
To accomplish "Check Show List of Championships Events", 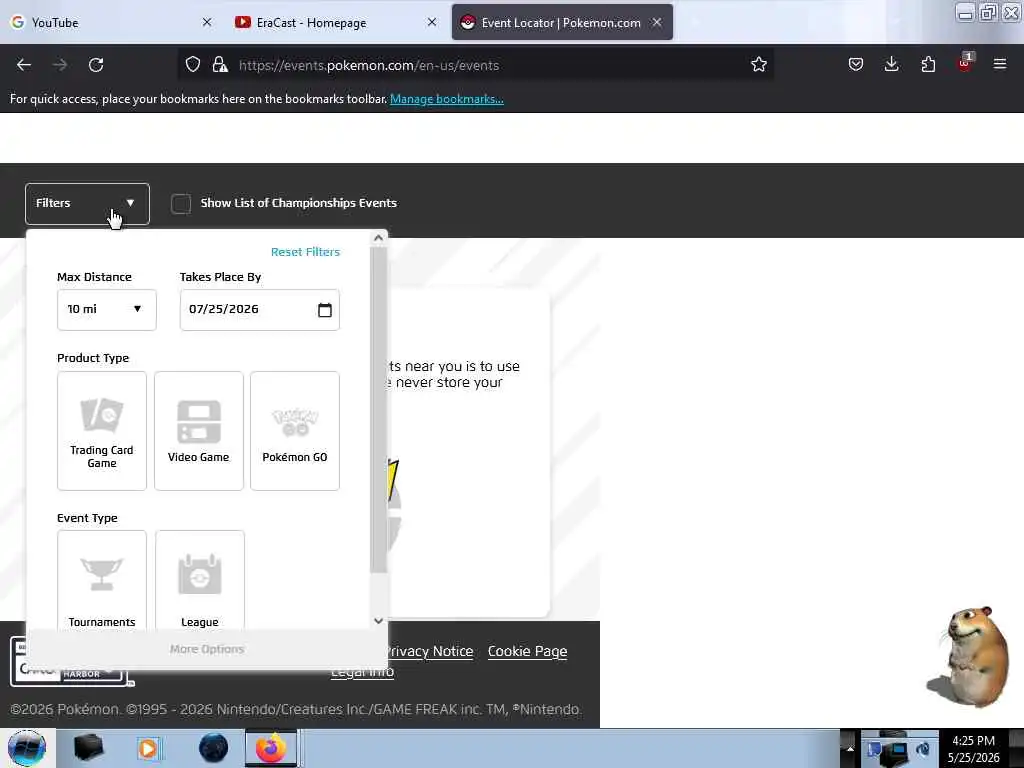I will (181, 204).
